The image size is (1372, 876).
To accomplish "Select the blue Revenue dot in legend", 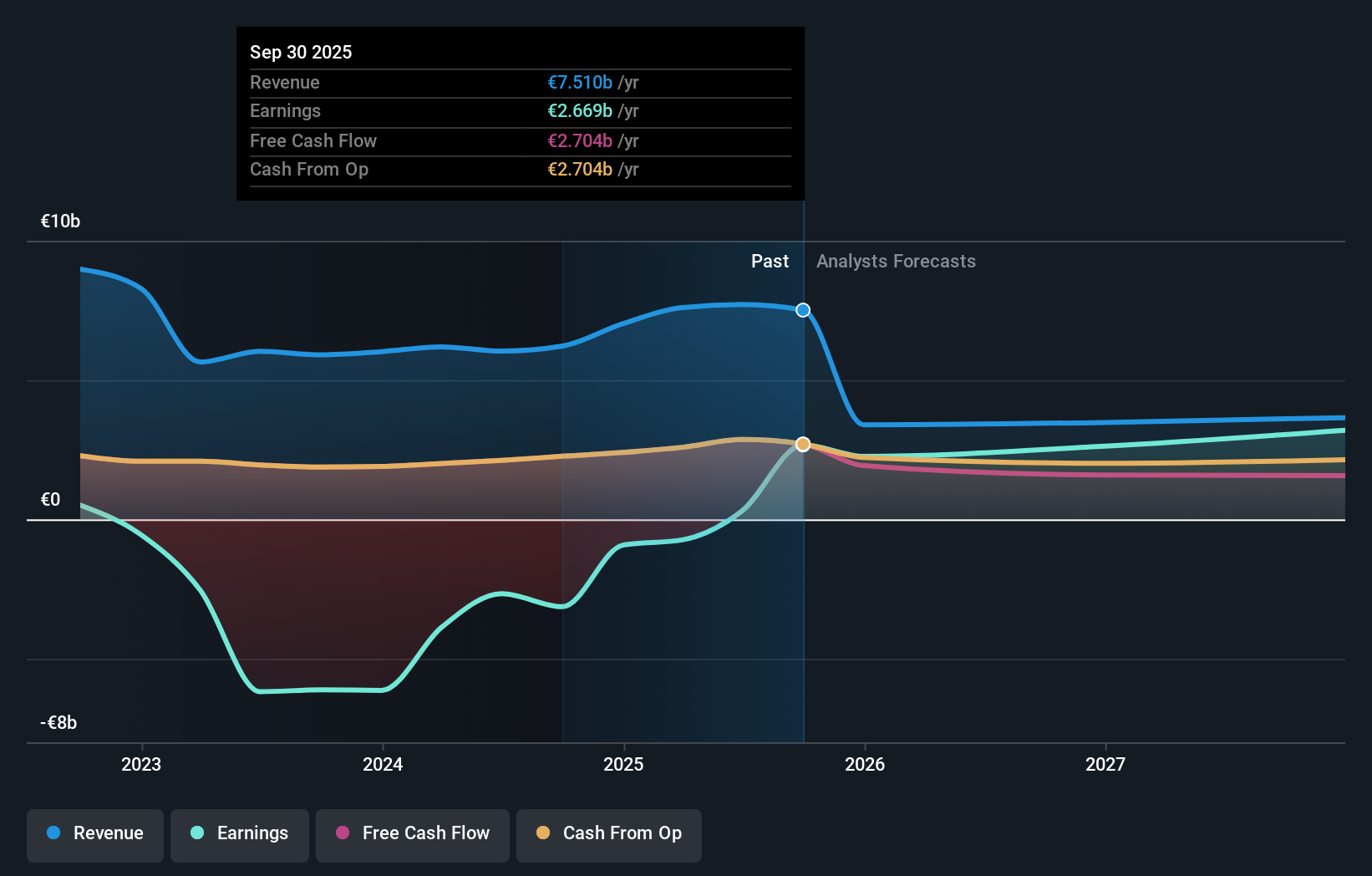I will click(52, 833).
